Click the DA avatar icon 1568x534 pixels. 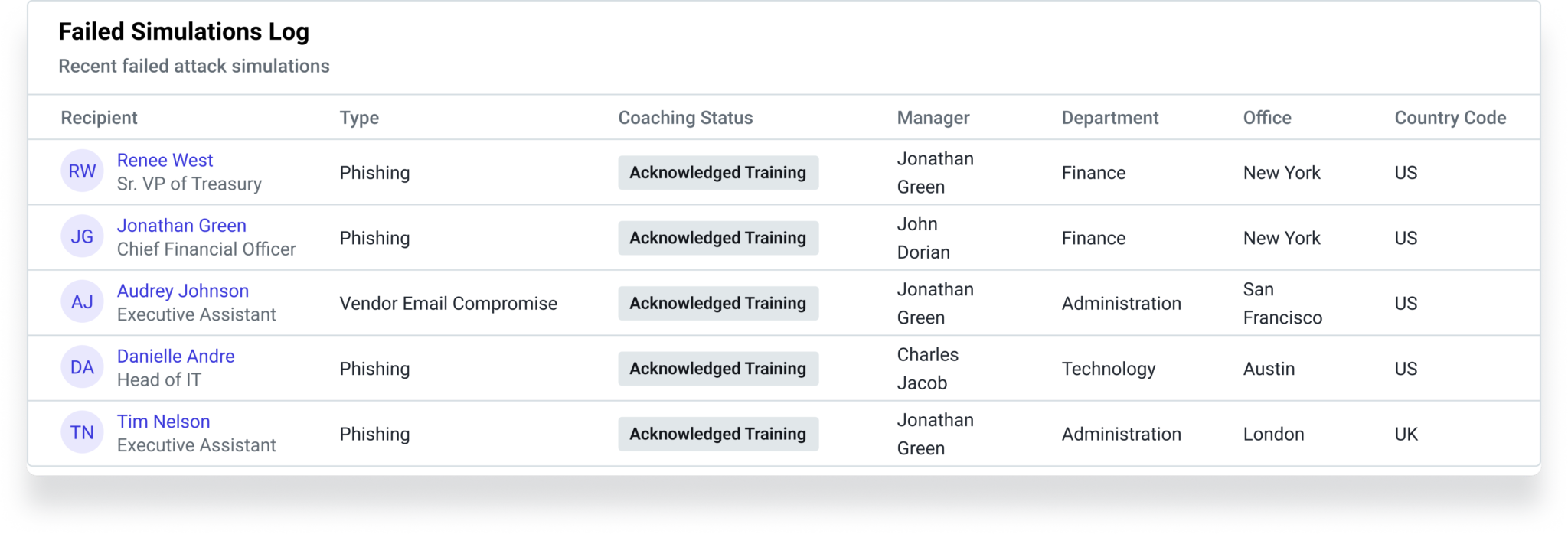[x=82, y=368]
